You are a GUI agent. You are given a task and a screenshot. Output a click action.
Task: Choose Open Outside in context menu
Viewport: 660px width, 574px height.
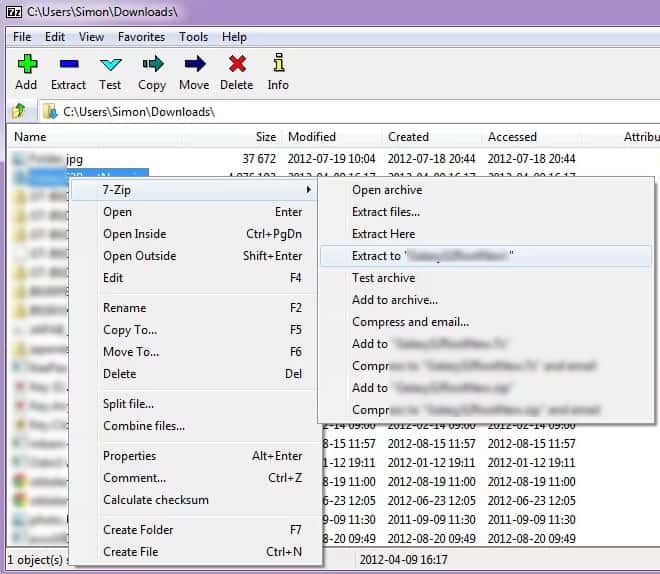click(193, 255)
